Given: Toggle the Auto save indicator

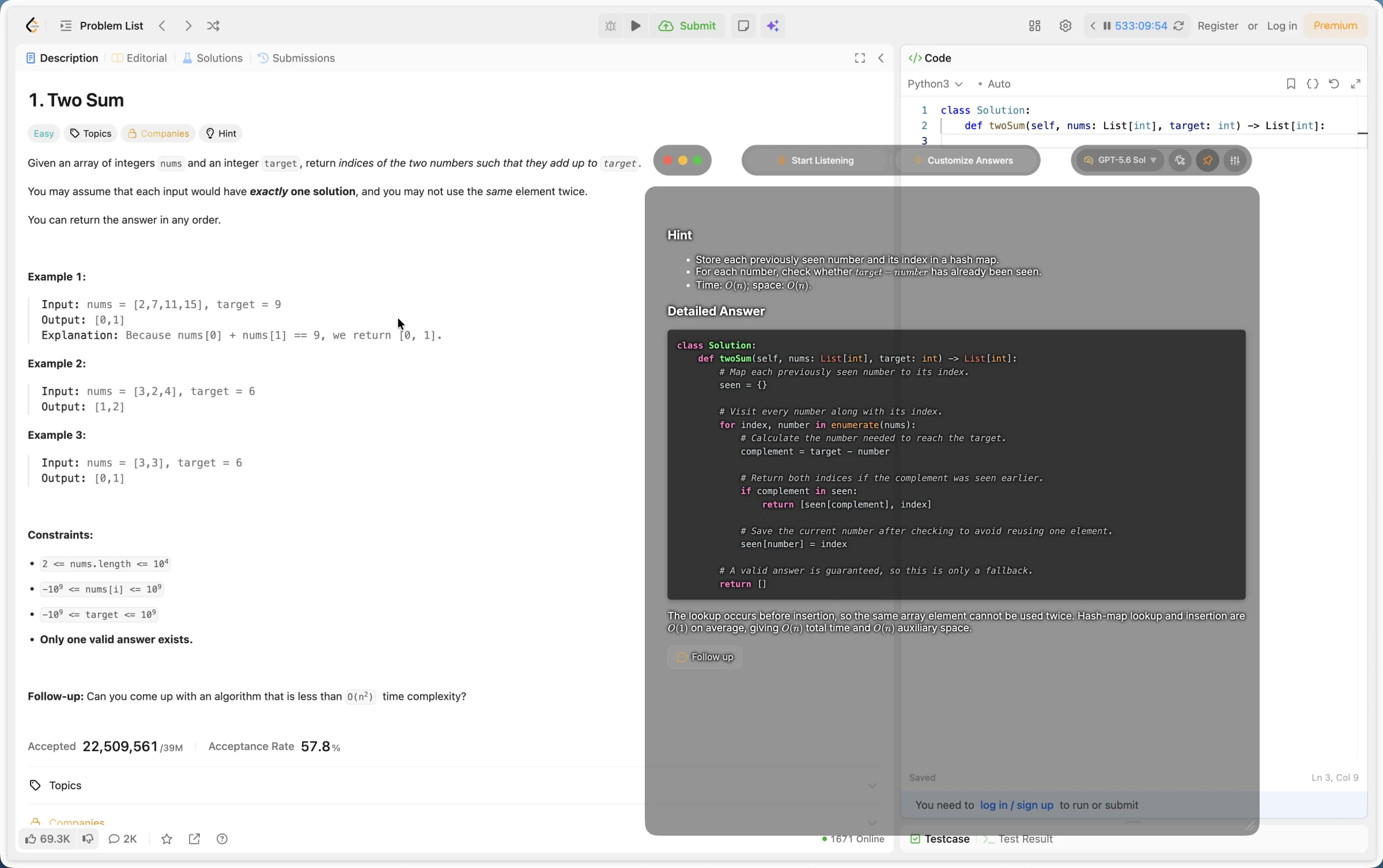Looking at the screenshot, I should click(995, 84).
